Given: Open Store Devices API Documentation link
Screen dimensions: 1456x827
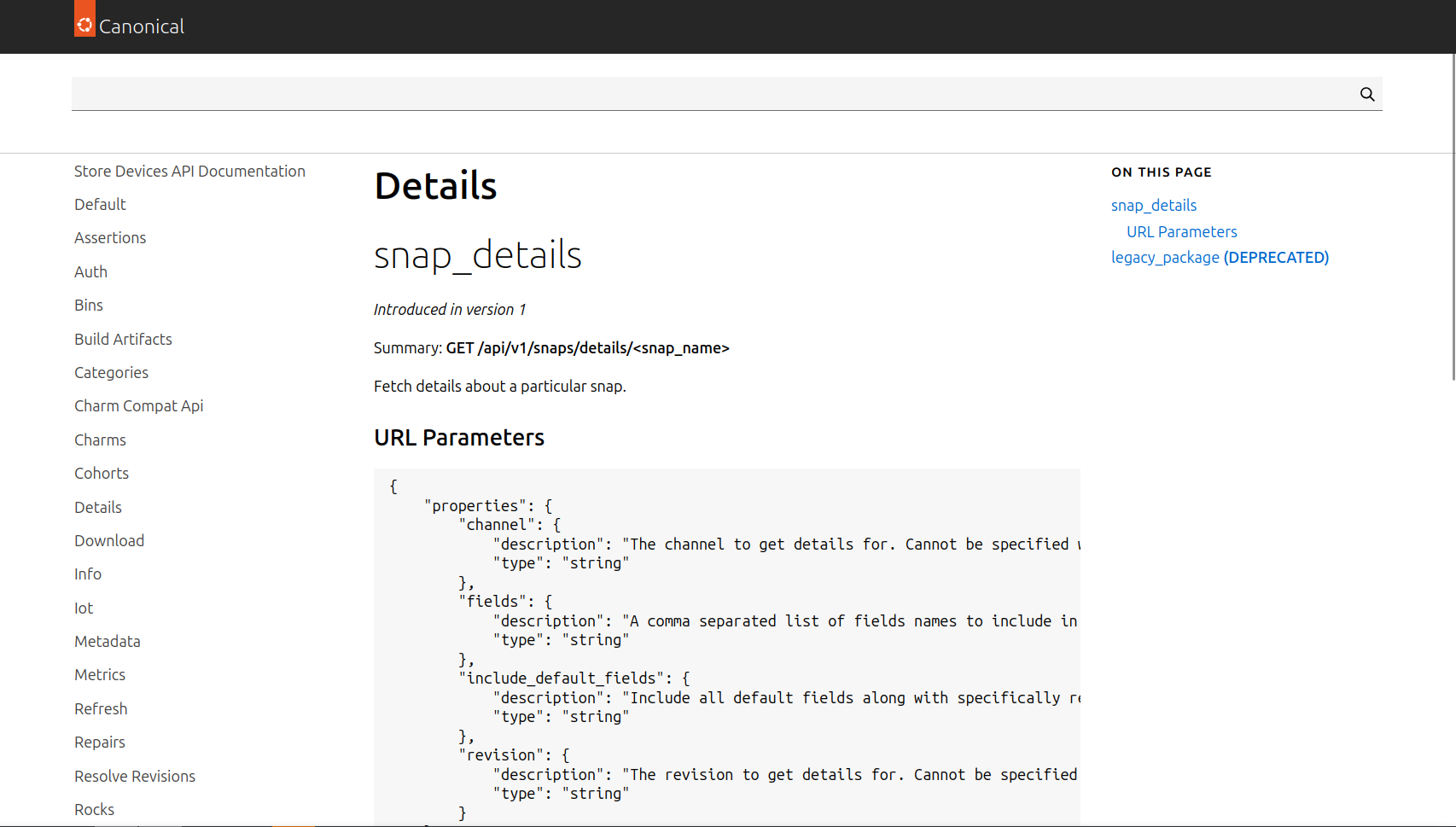Looking at the screenshot, I should click(x=189, y=172).
